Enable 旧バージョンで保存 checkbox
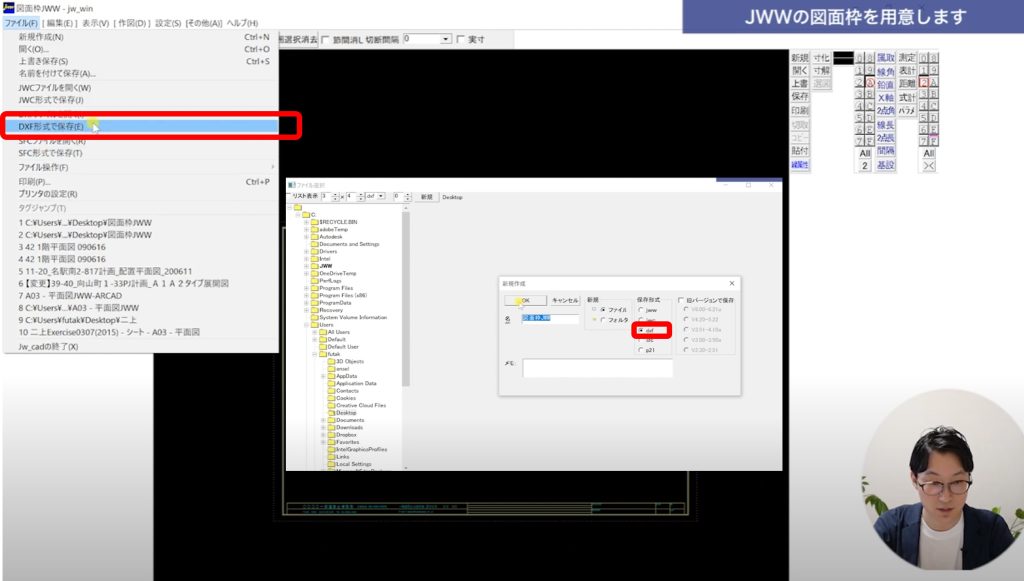This screenshot has height=581, width=1024. (x=681, y=300)
